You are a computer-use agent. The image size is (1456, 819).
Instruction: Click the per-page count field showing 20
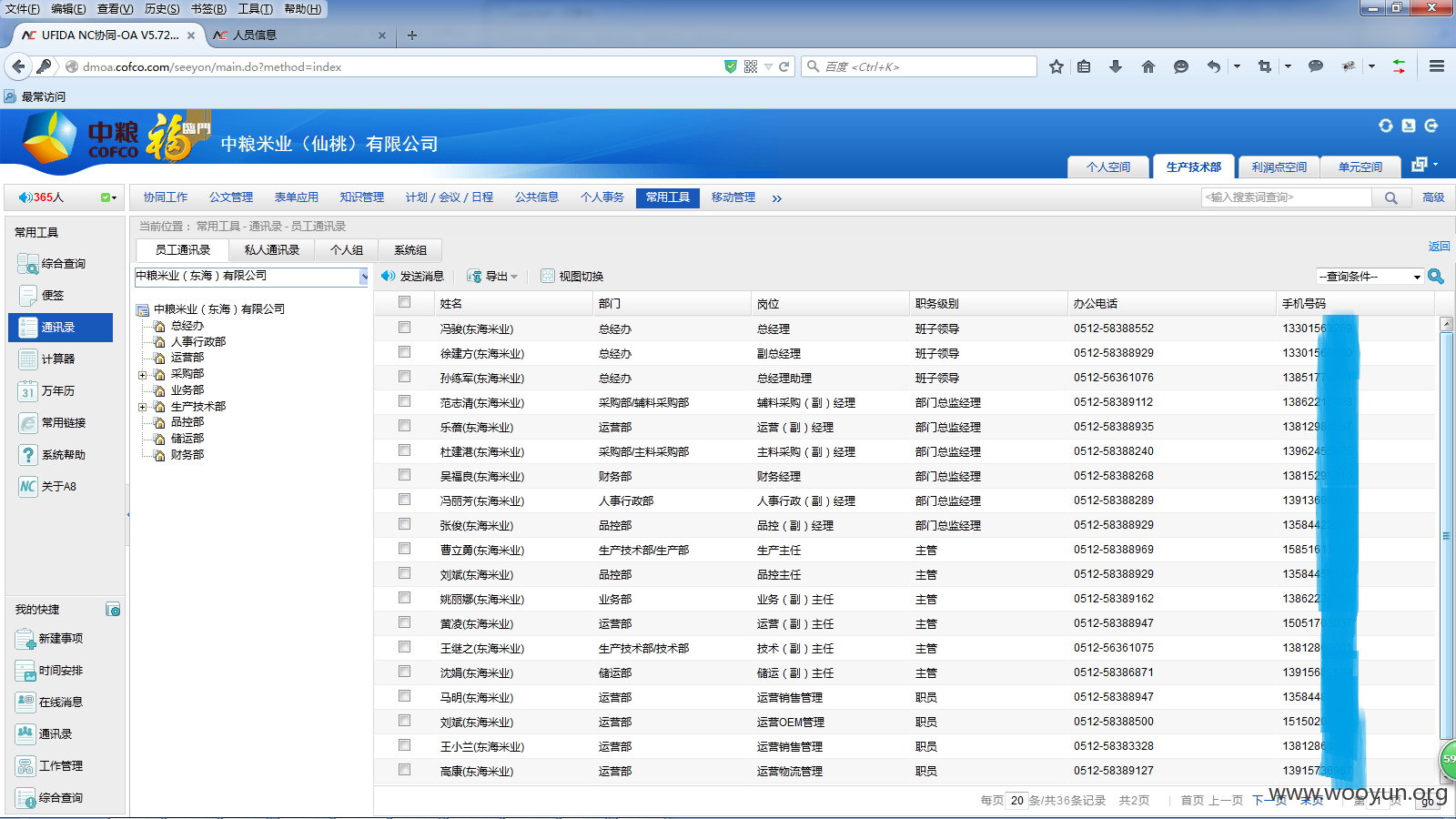click(1017, 800)
